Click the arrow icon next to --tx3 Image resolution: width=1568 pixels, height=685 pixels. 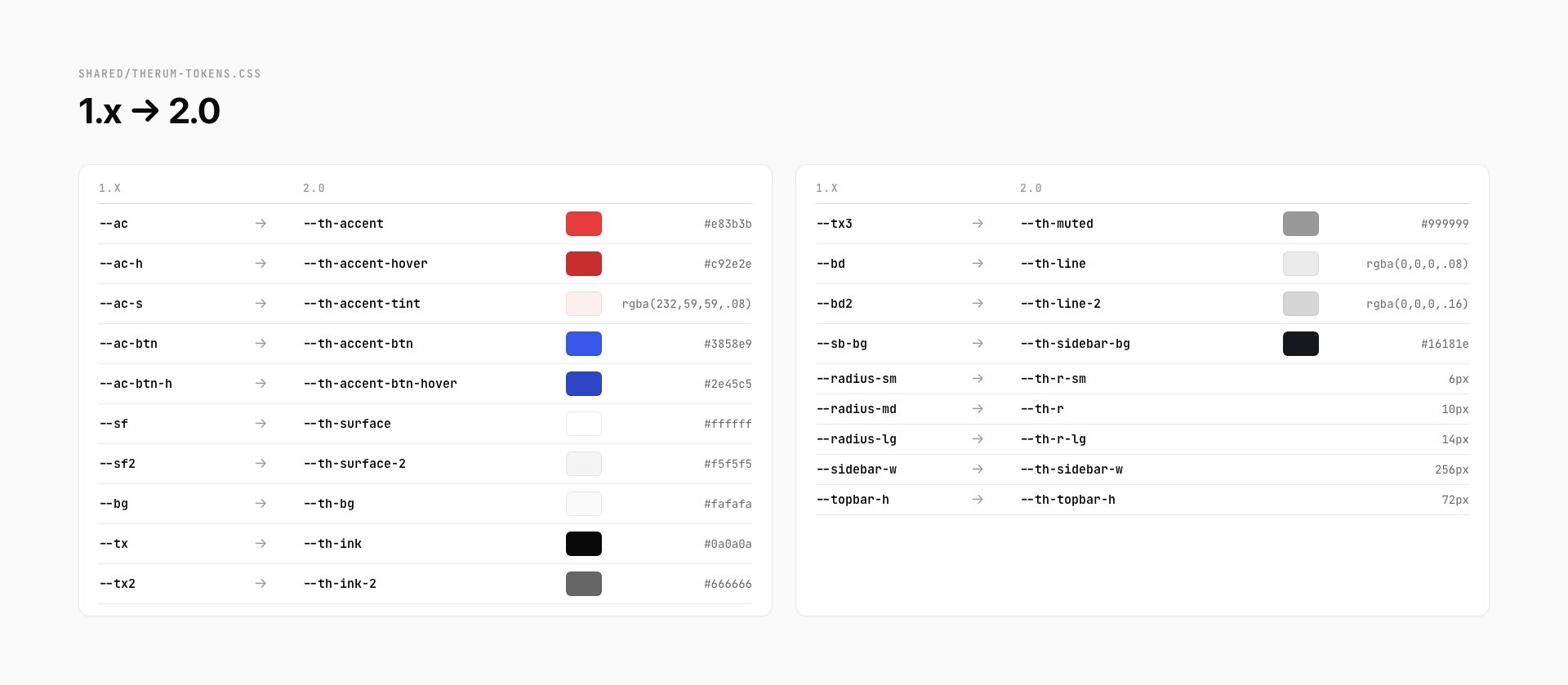point(978,224)
